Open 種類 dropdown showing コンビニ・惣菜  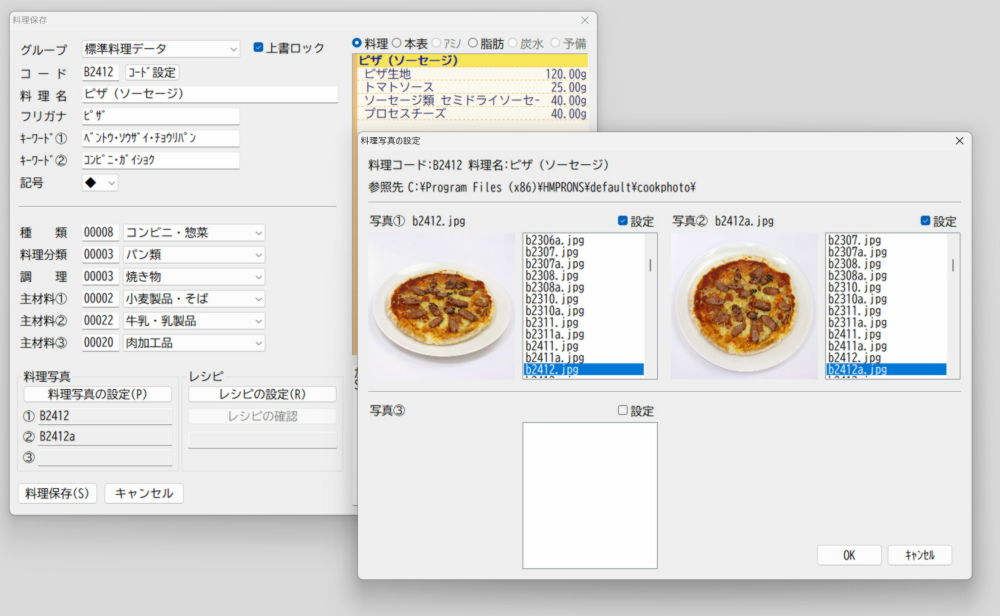coord(194,233)
